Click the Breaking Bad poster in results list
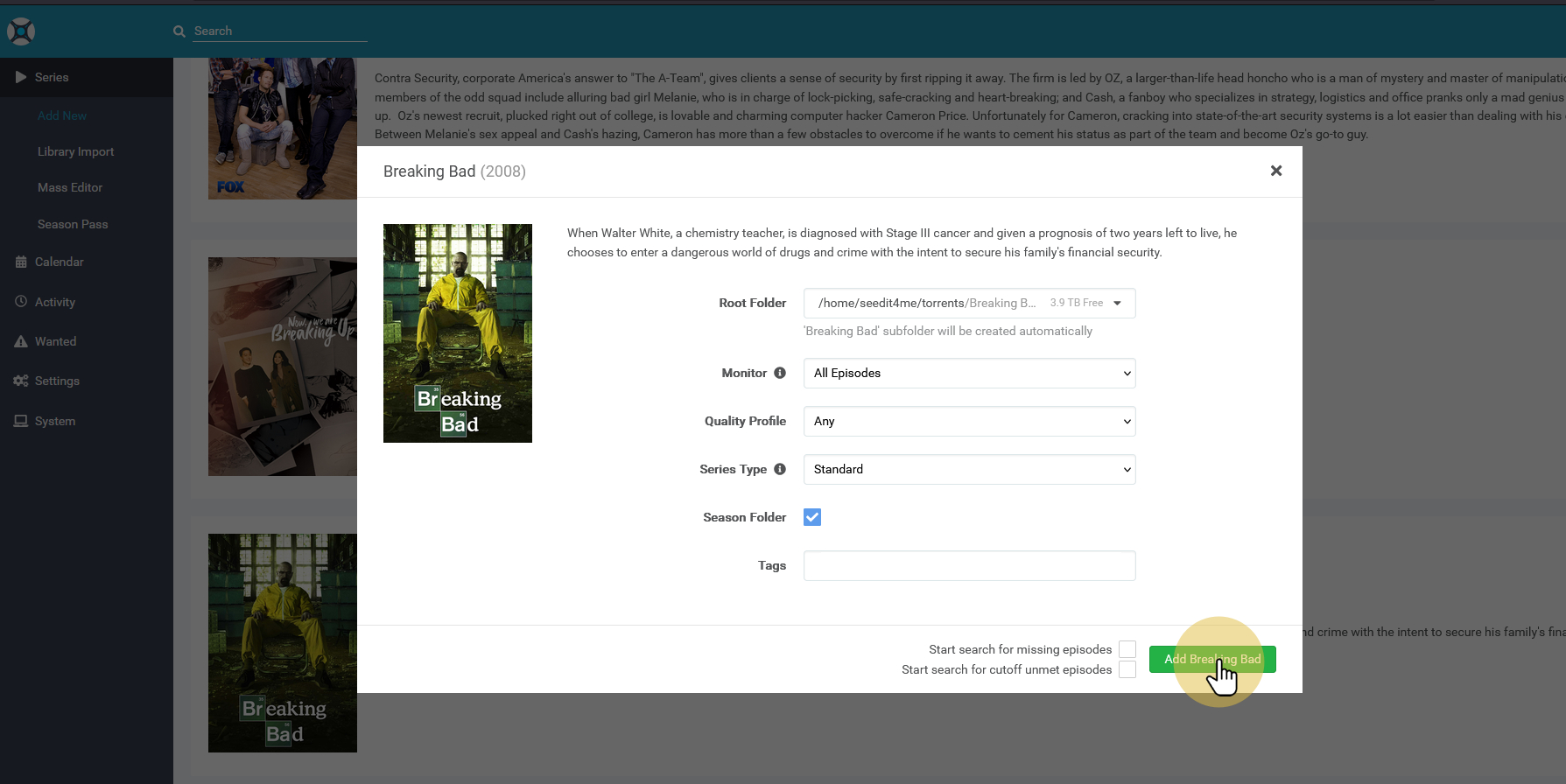 point(283,643)
